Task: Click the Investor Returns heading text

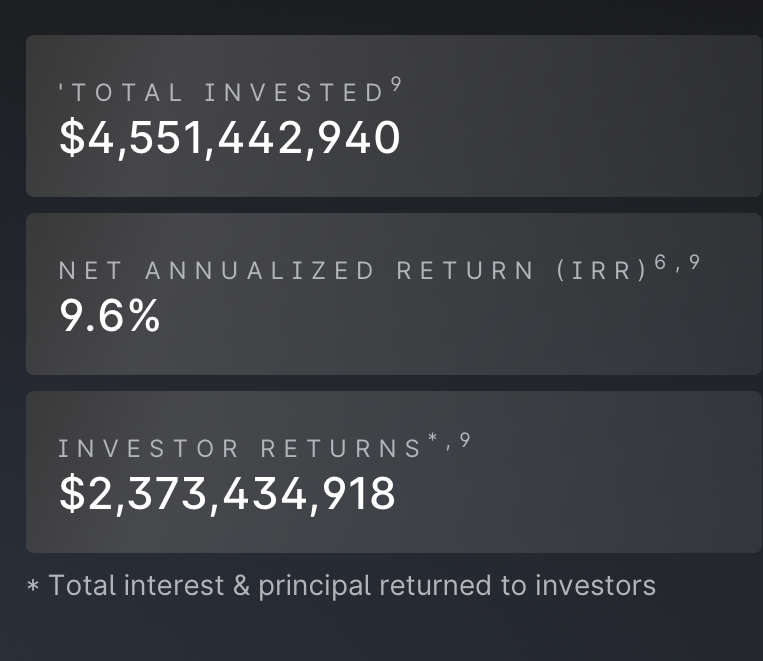Action: [239, 448]
